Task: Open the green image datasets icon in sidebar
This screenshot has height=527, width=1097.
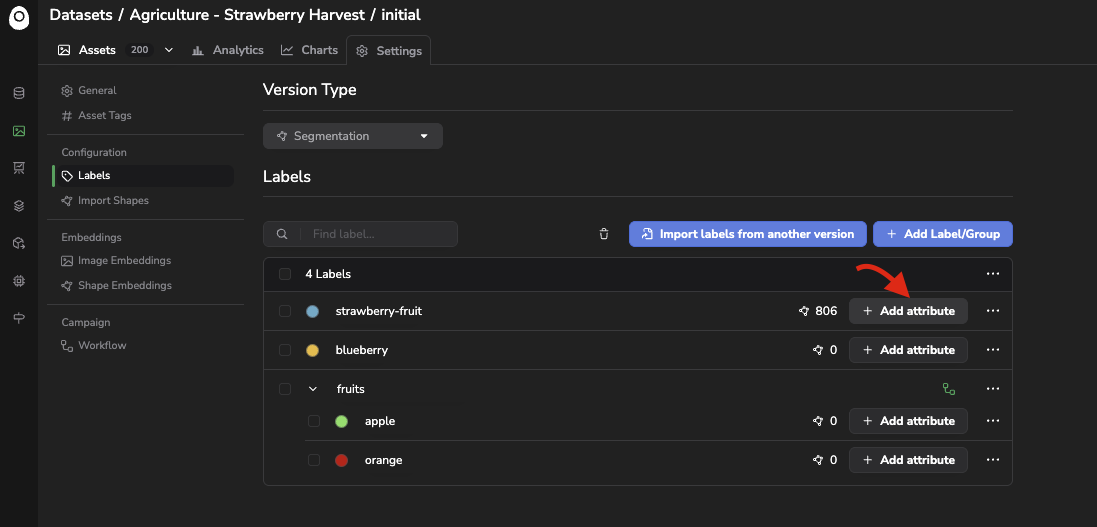Action: coord(19,131)
